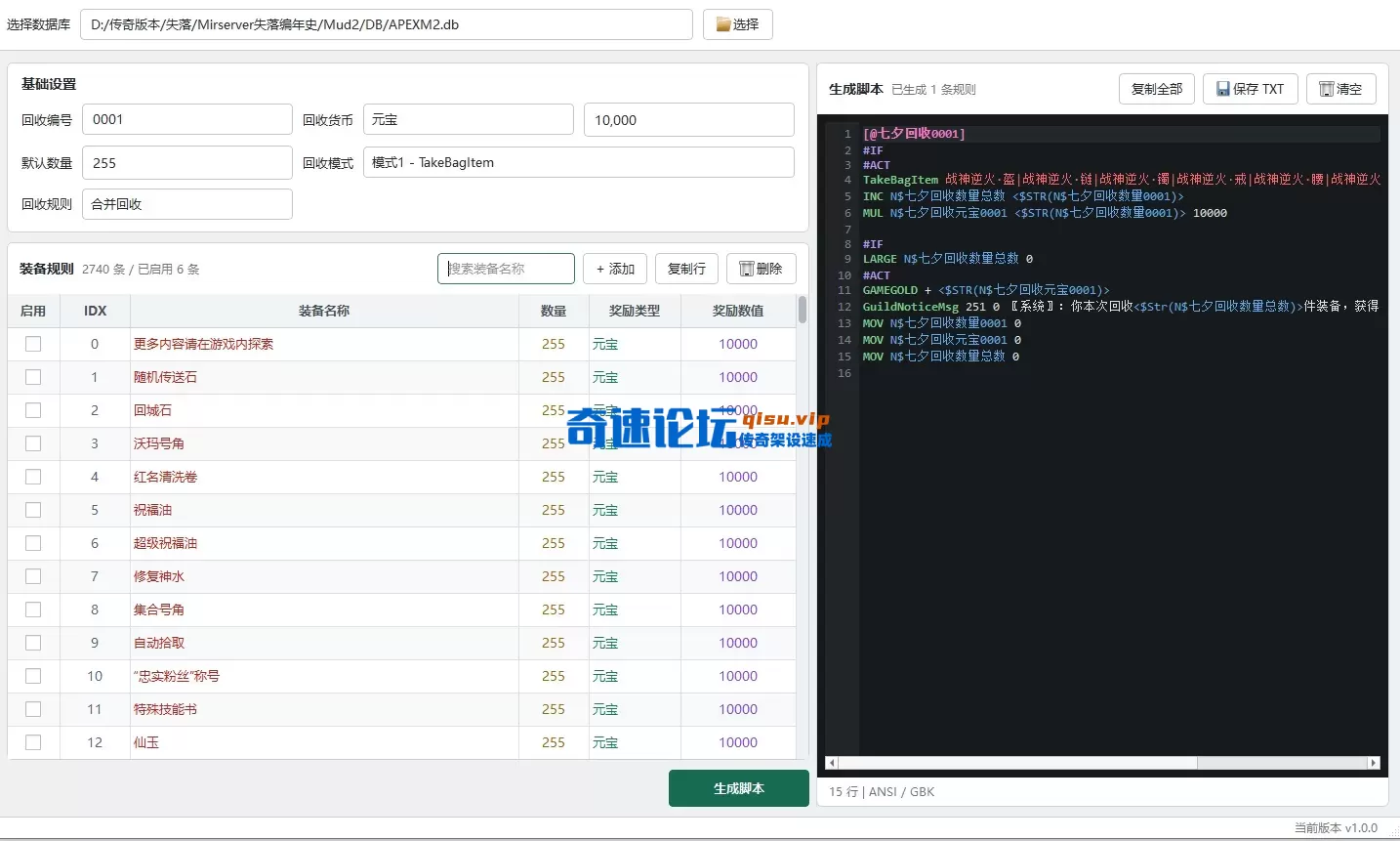Image resolution: width=1400 pixels, height=841 pixels.
Task: Click the 复制全部 button
Action: pyautogui.click(x=1157, y=89)
